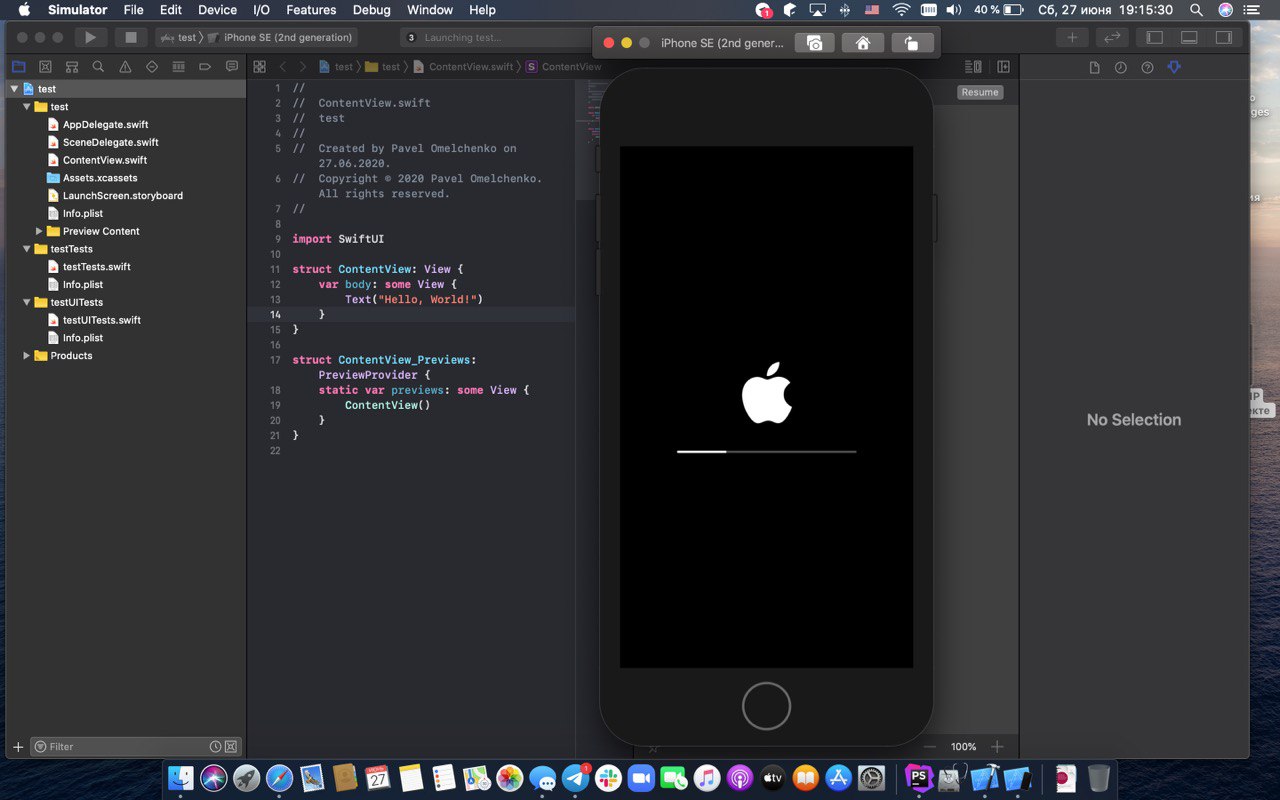The width and height of the screenshot is (1280, 800).
Task: Choose the iPhone SE run destination
Action: (x=280, y=37)
